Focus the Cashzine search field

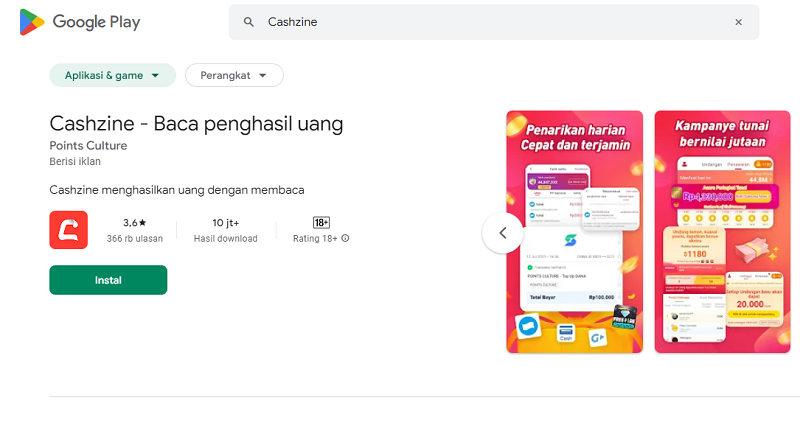pos(493,22)
